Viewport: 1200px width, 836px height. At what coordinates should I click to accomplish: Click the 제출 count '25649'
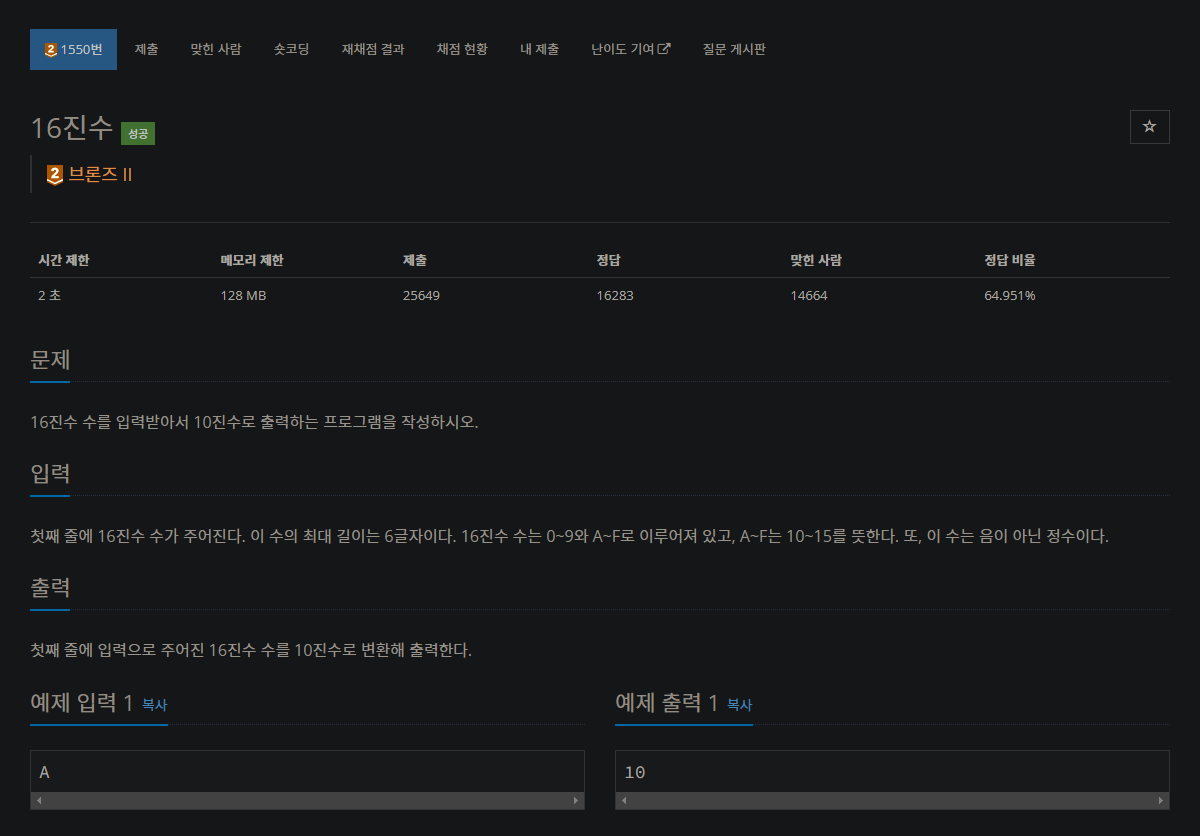click(x=421, y=295)
